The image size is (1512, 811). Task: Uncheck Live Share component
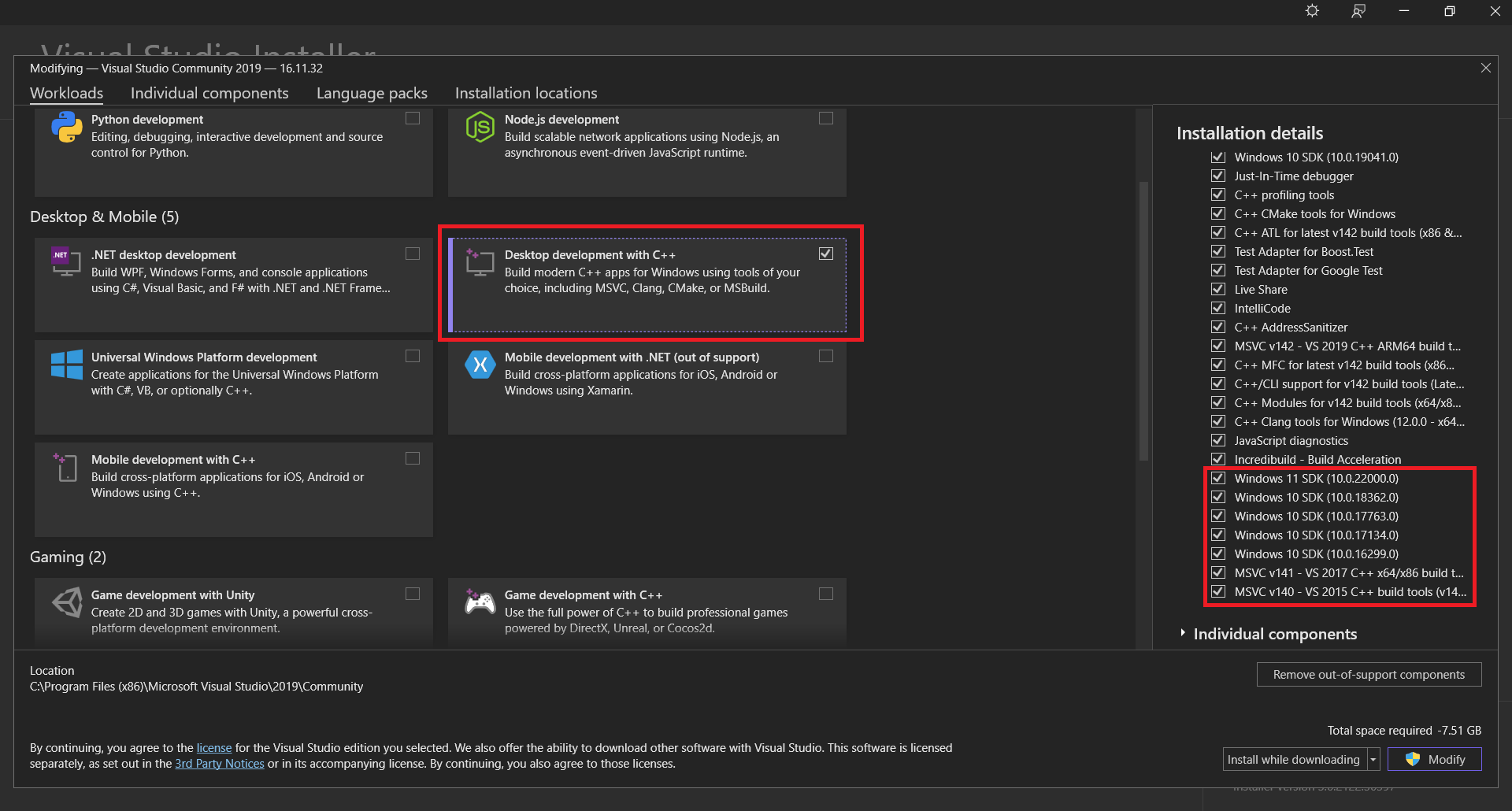[1218, 289]
